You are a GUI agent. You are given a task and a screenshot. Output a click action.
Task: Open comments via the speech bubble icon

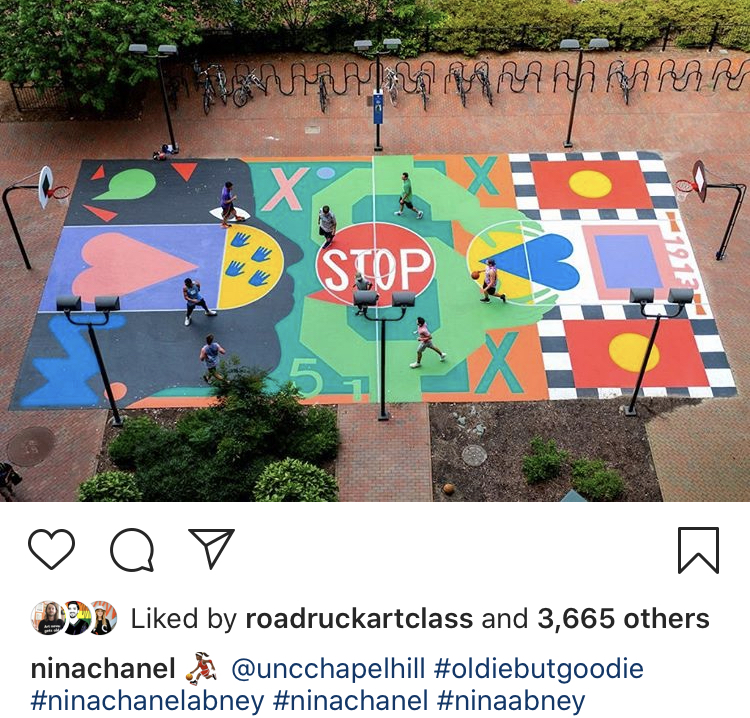coord(132,549)
